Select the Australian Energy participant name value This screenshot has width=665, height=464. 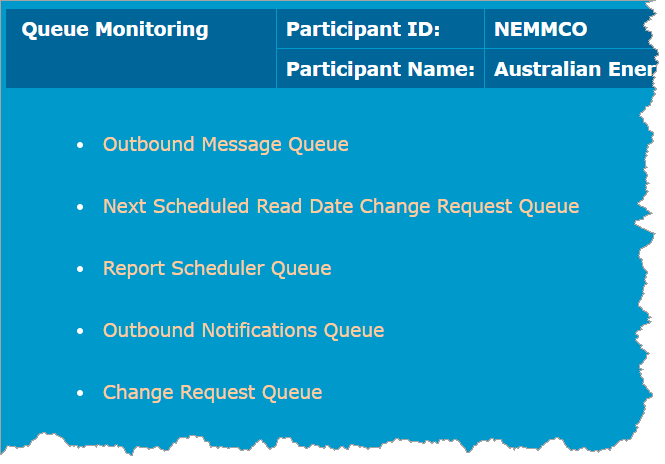click(x=575, y=69)
